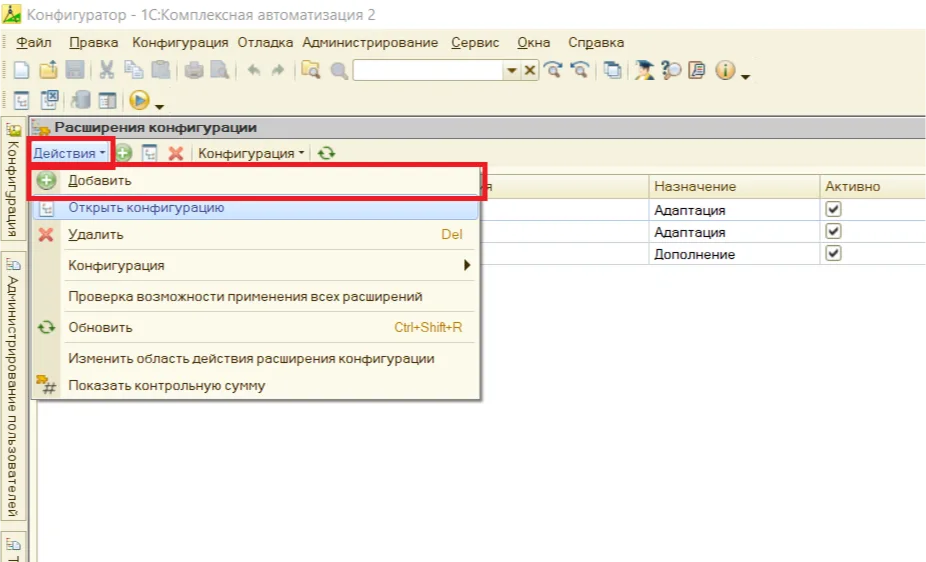Click the Назначение column header
926x562 pixels.
[x=695, y=187]
